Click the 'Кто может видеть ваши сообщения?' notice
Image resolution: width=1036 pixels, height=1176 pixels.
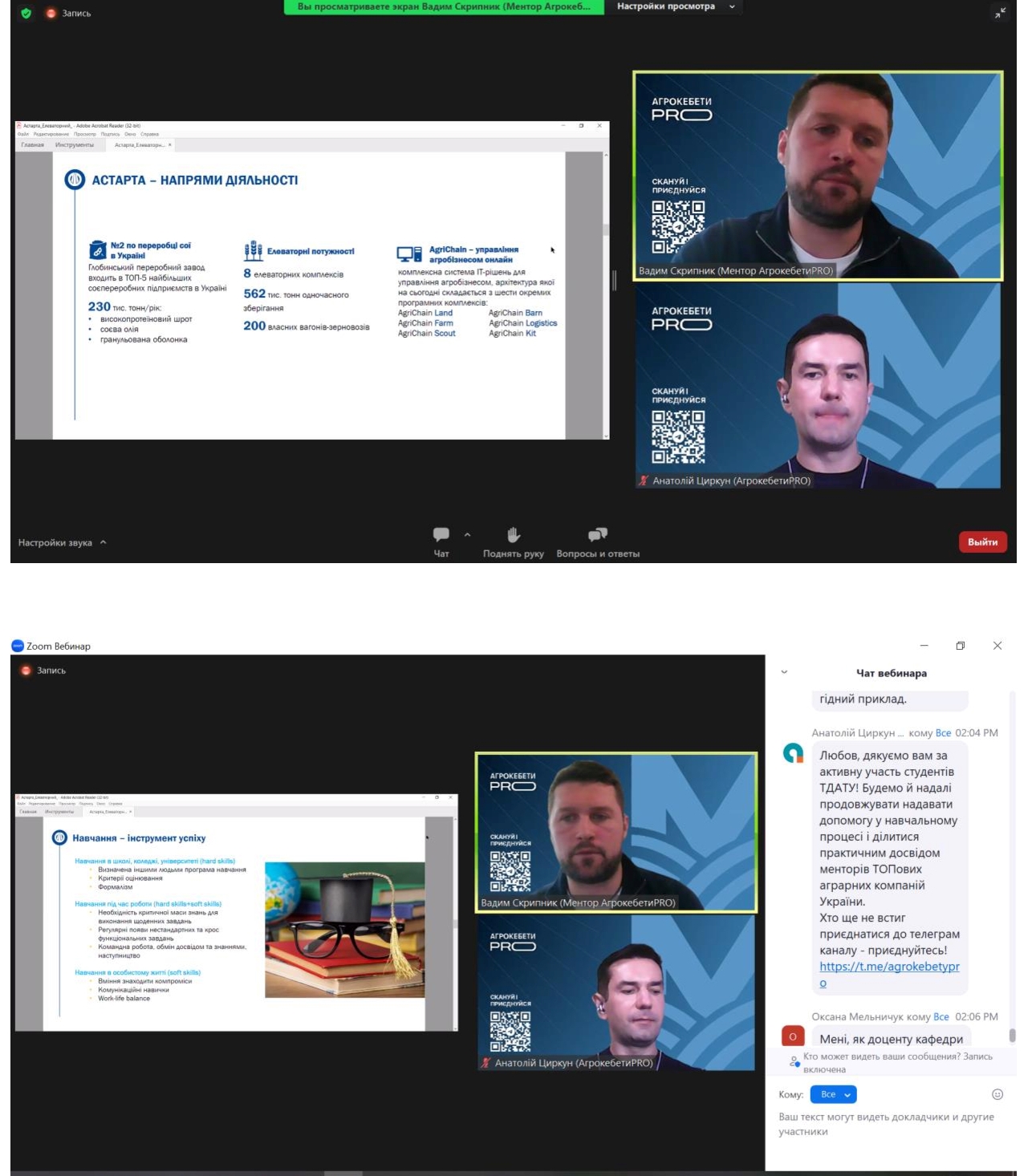click(x=898, y=1062)
